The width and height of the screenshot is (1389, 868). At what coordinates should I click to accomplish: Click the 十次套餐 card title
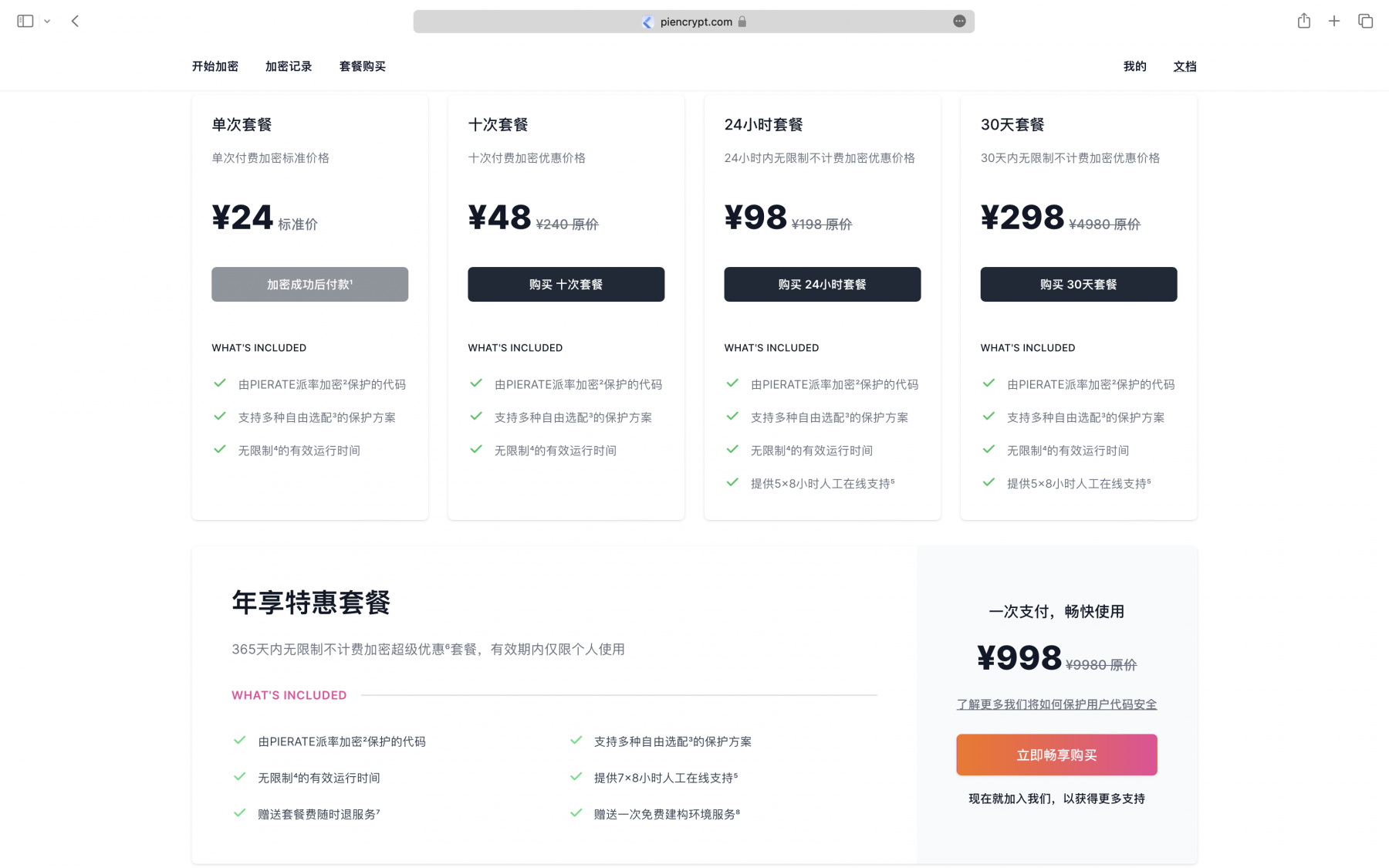(498, 125)
